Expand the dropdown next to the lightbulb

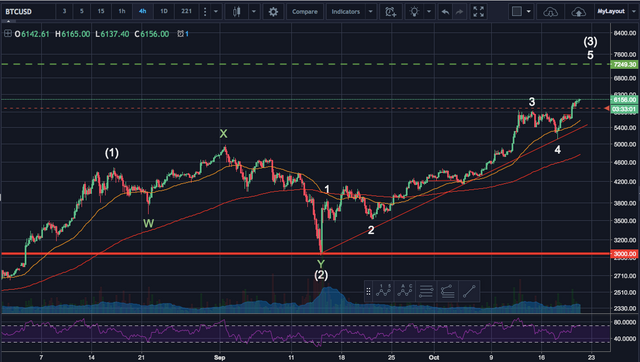[429, 12]
